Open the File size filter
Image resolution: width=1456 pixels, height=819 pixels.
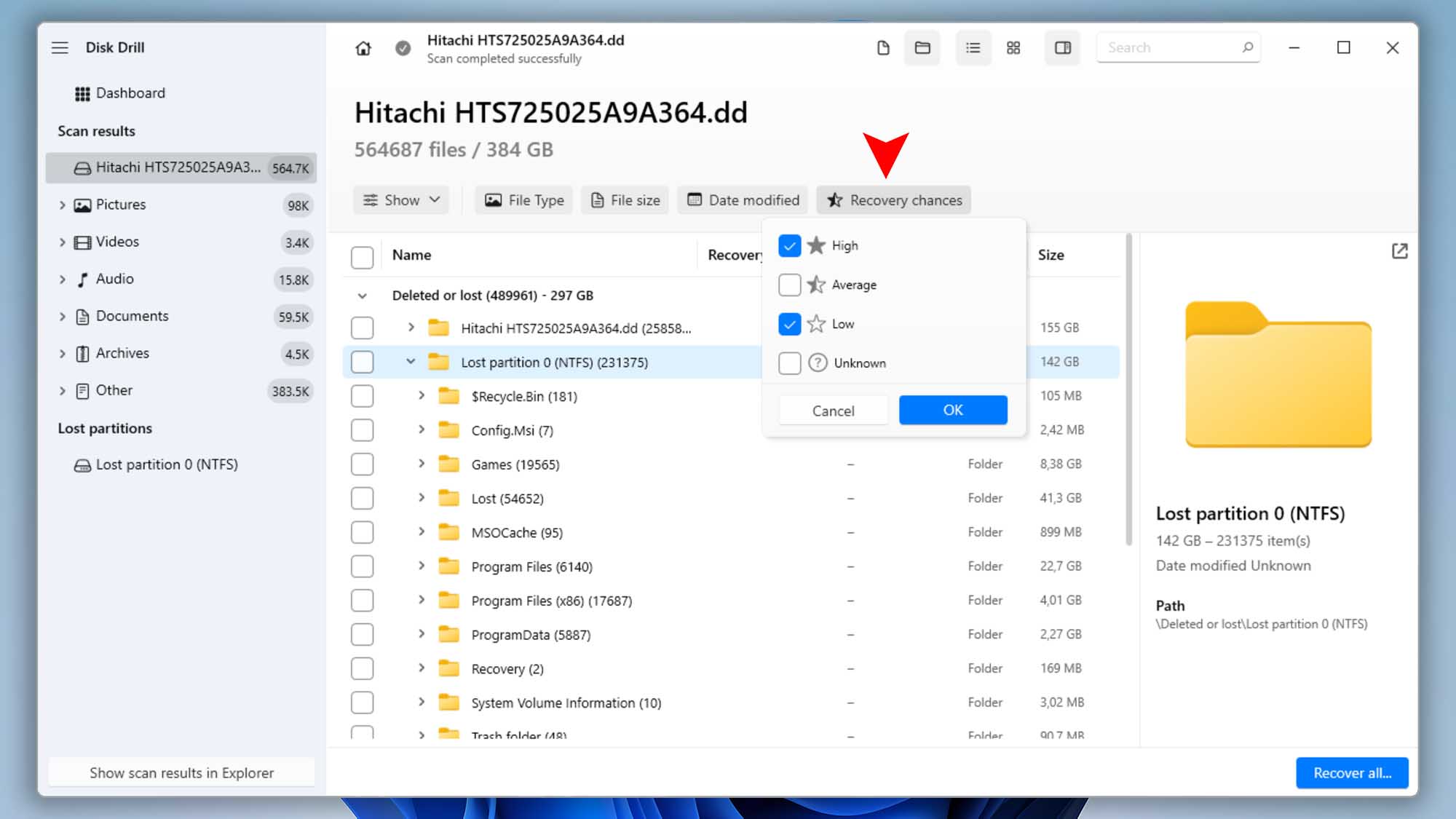[x=625, y=200]
